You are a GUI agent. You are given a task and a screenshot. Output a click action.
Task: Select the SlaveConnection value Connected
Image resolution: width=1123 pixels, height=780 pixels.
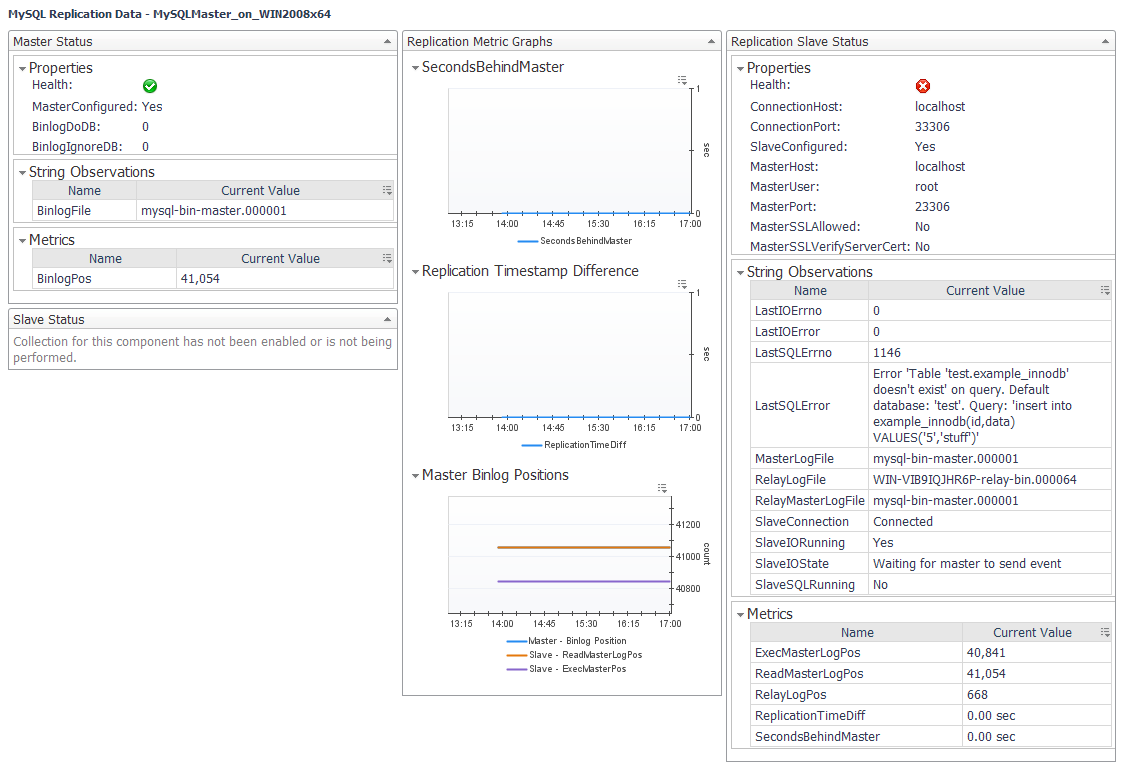[x=902, y=521]
